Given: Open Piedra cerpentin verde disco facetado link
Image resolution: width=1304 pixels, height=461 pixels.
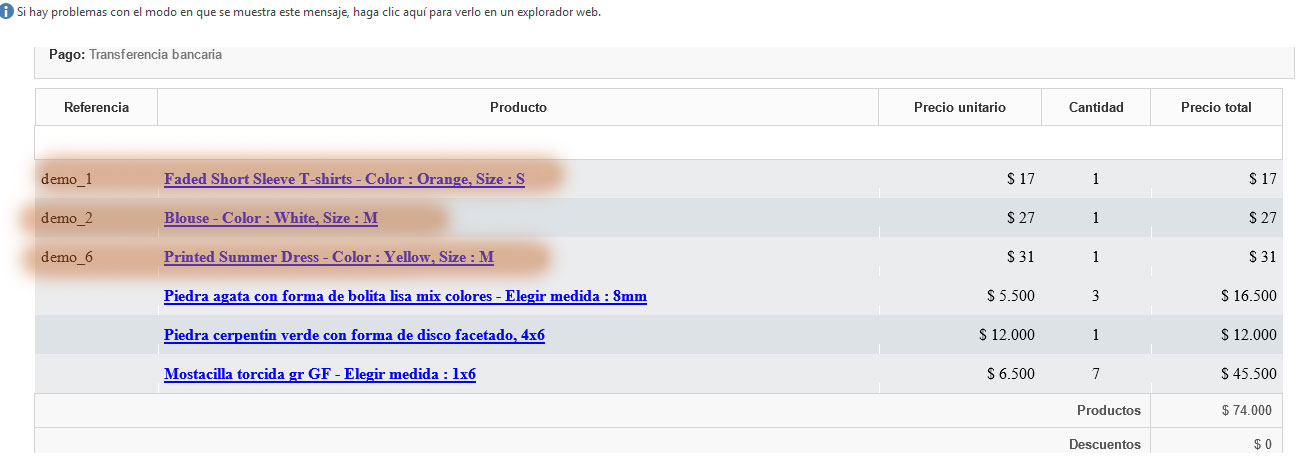Looking at the screenshot, I should 354,335.
